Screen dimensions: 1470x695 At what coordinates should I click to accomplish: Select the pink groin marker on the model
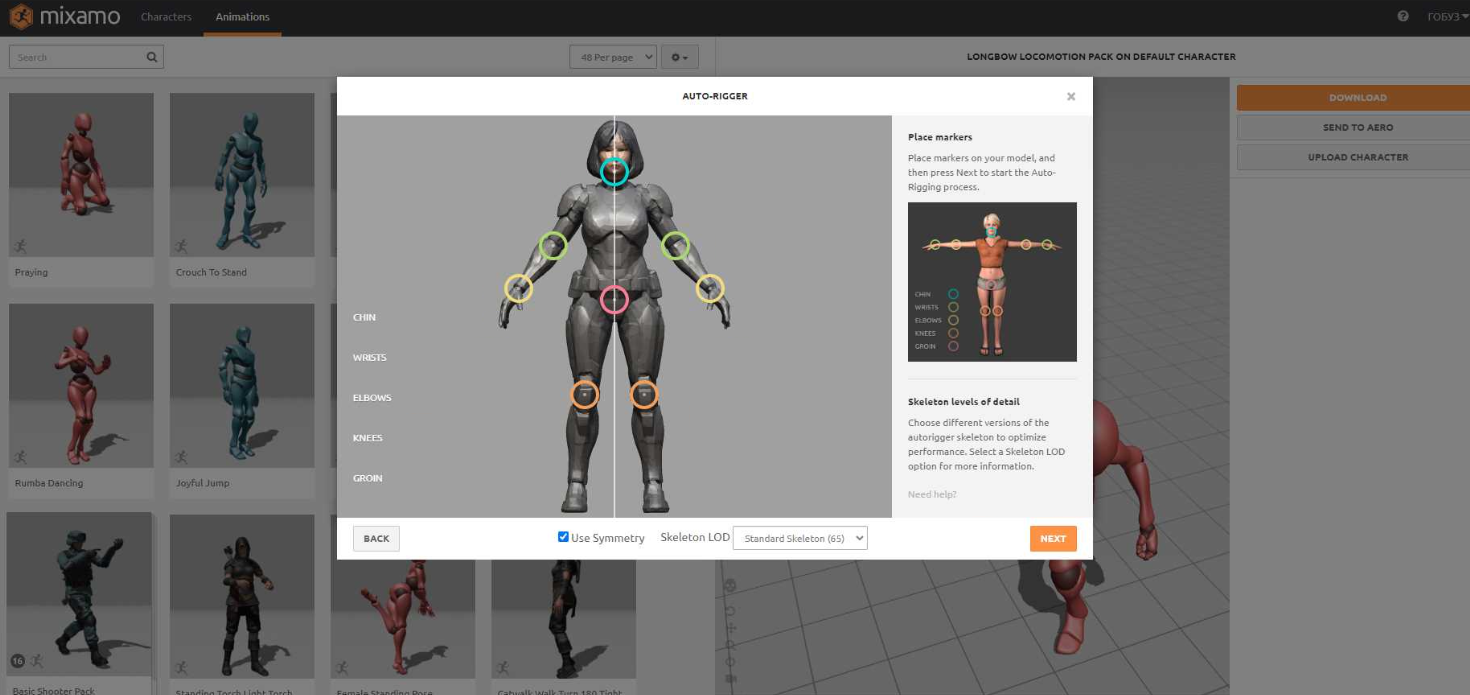(x=614, y=299)
